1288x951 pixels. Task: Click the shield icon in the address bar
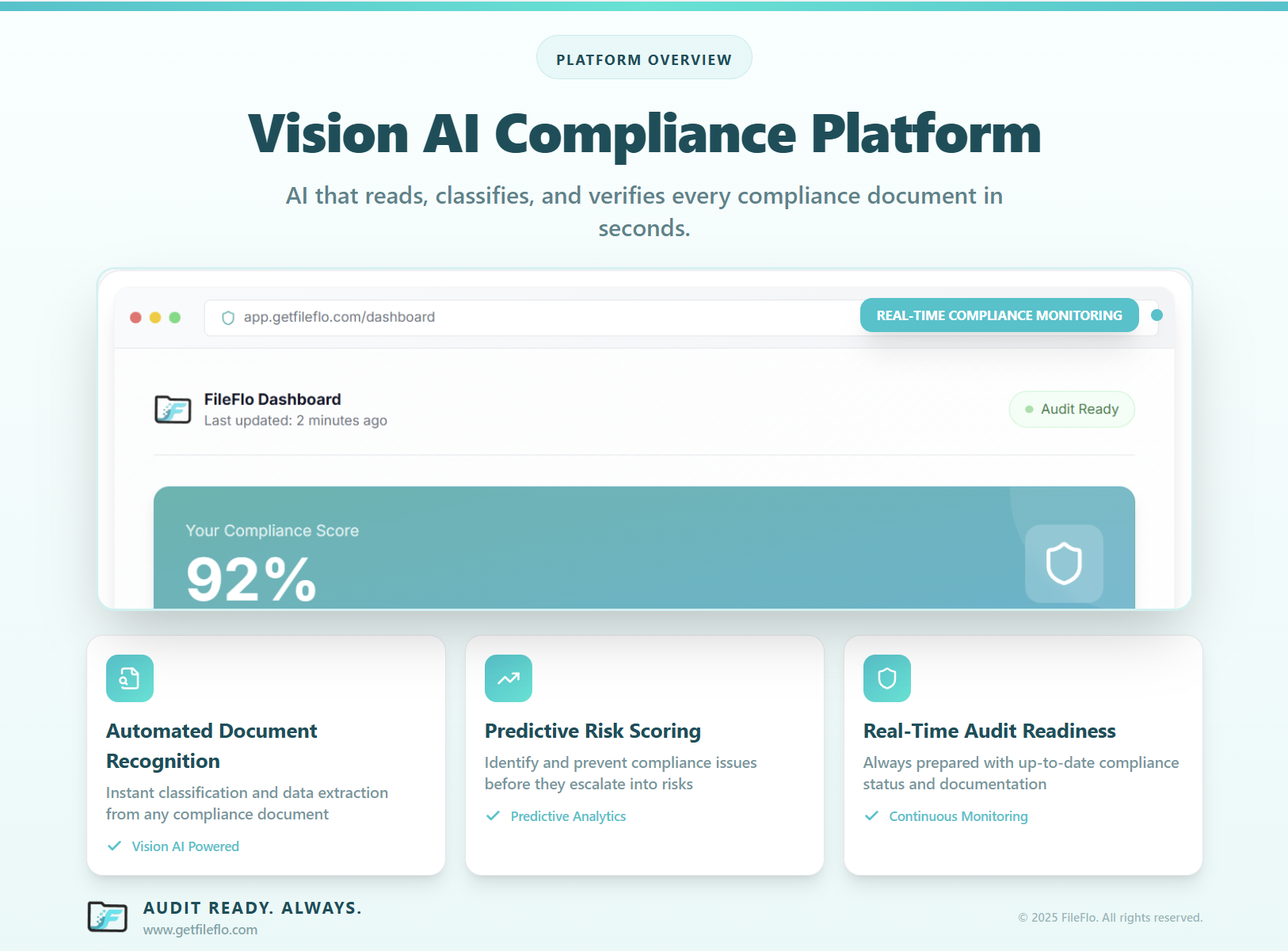[228, 318]
